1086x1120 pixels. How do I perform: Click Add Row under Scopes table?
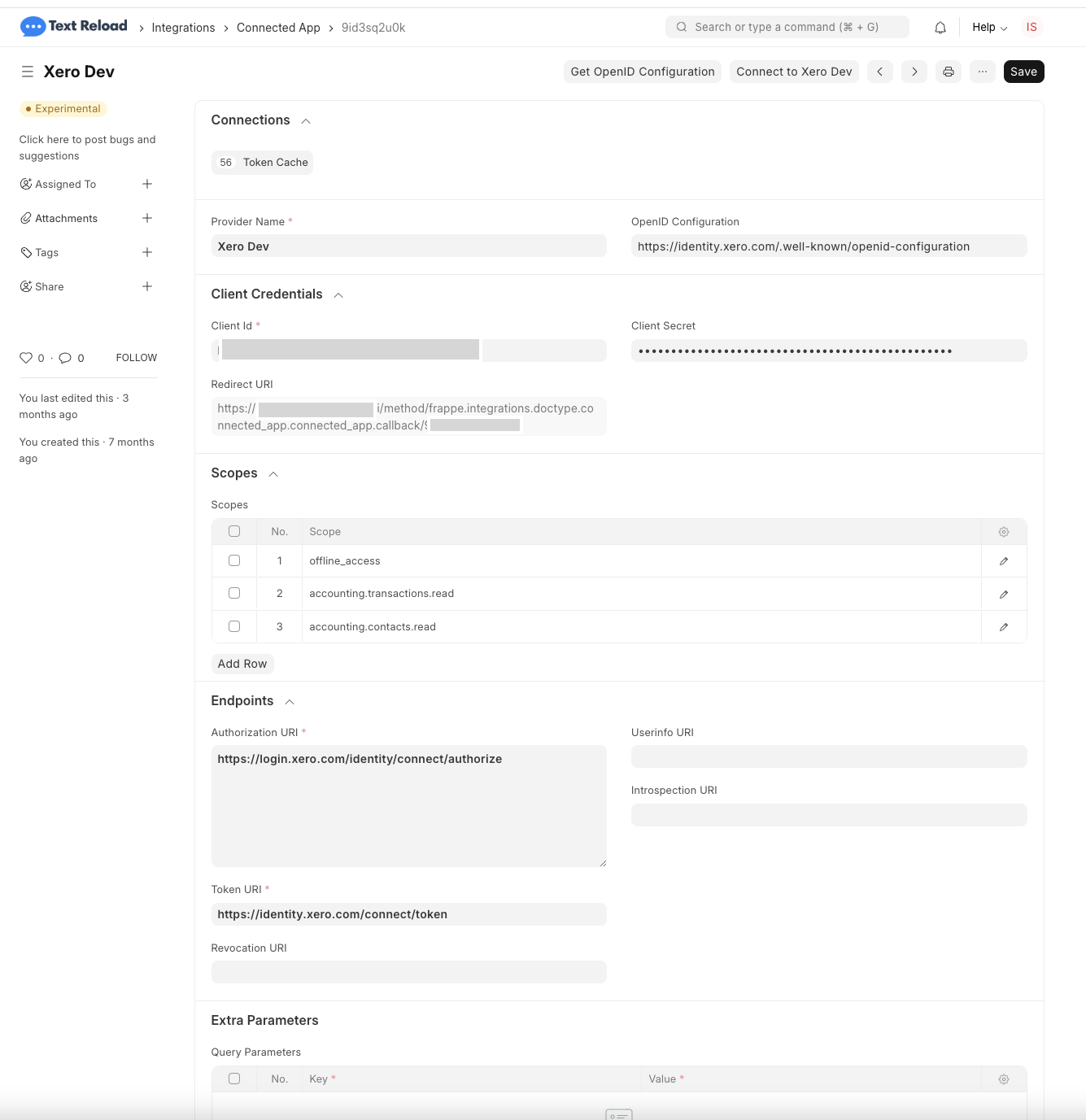(x=242, y=664)
